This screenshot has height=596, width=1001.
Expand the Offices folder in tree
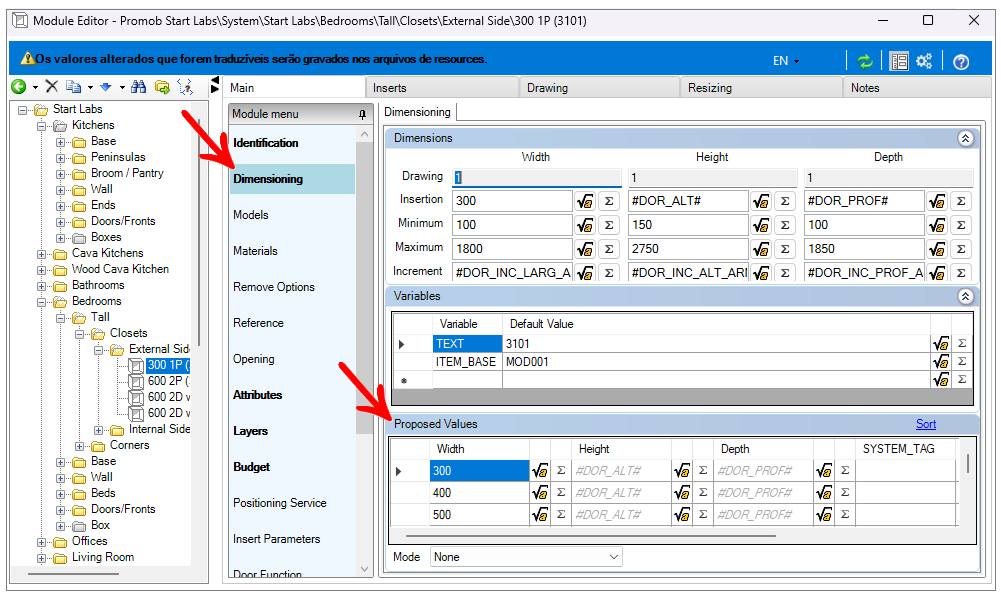(42, 541)
